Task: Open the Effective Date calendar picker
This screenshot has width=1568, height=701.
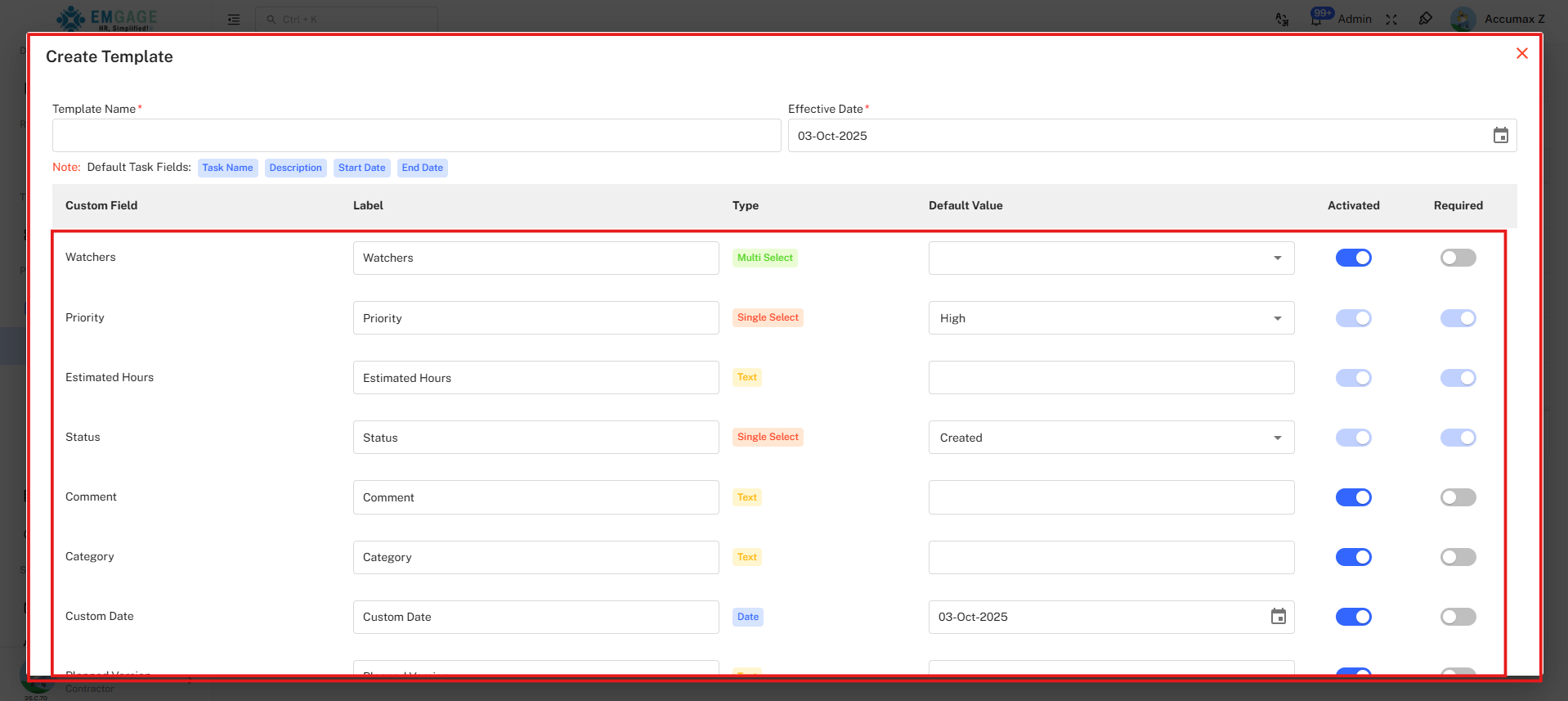Action: click(x=1500, y=136)
